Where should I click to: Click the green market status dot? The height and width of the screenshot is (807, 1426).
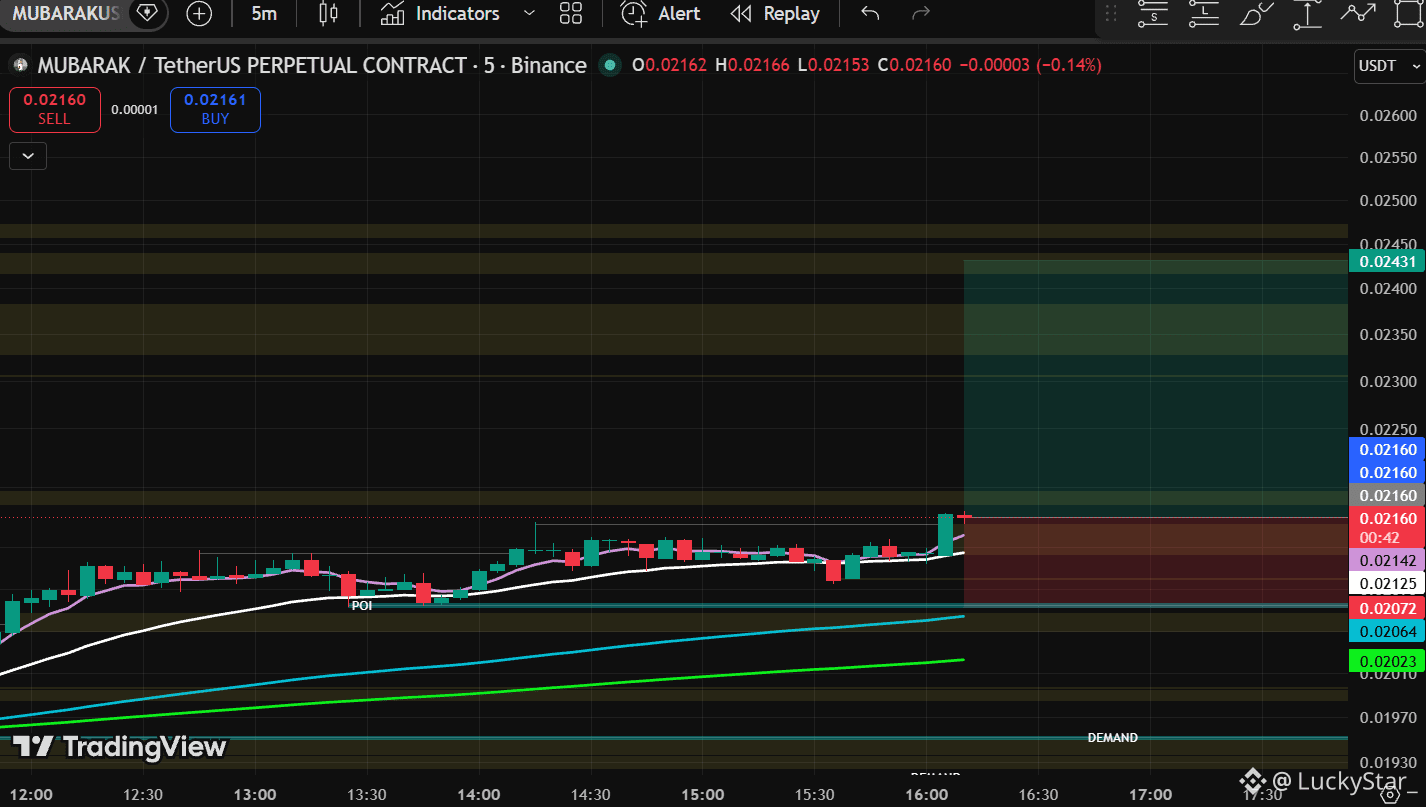coord(609,66)
